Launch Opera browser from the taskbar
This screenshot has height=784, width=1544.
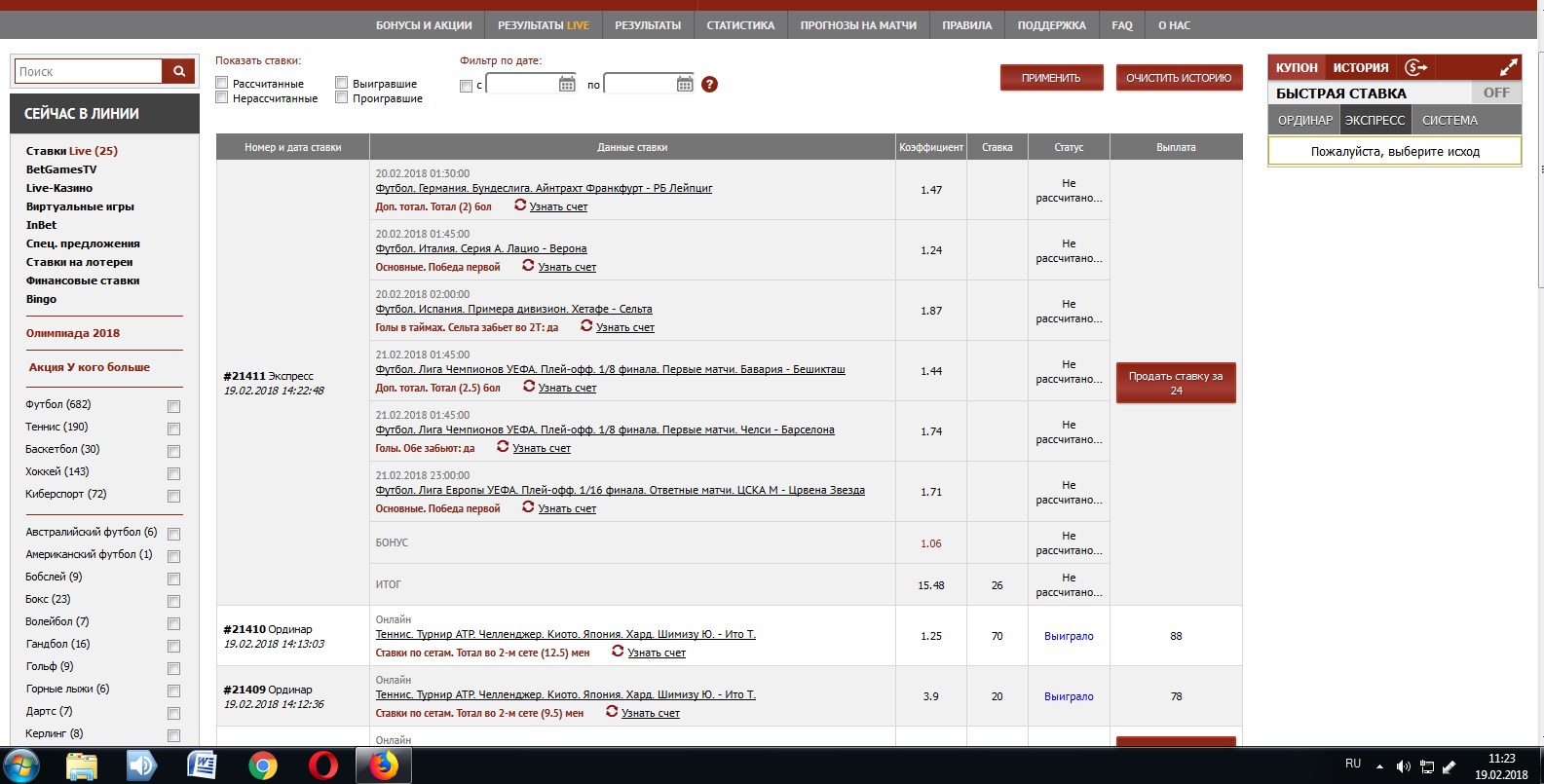(x=322, y=766)
